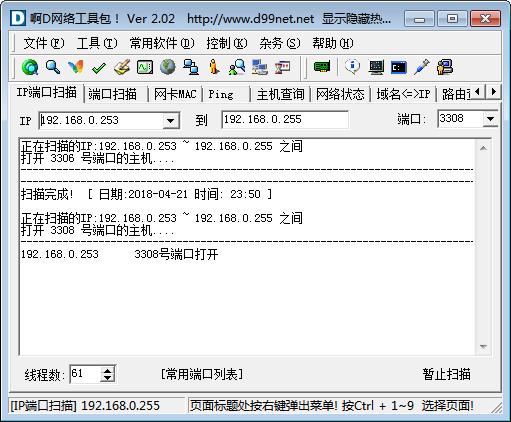Click the blue syringe injection icon

422,67
